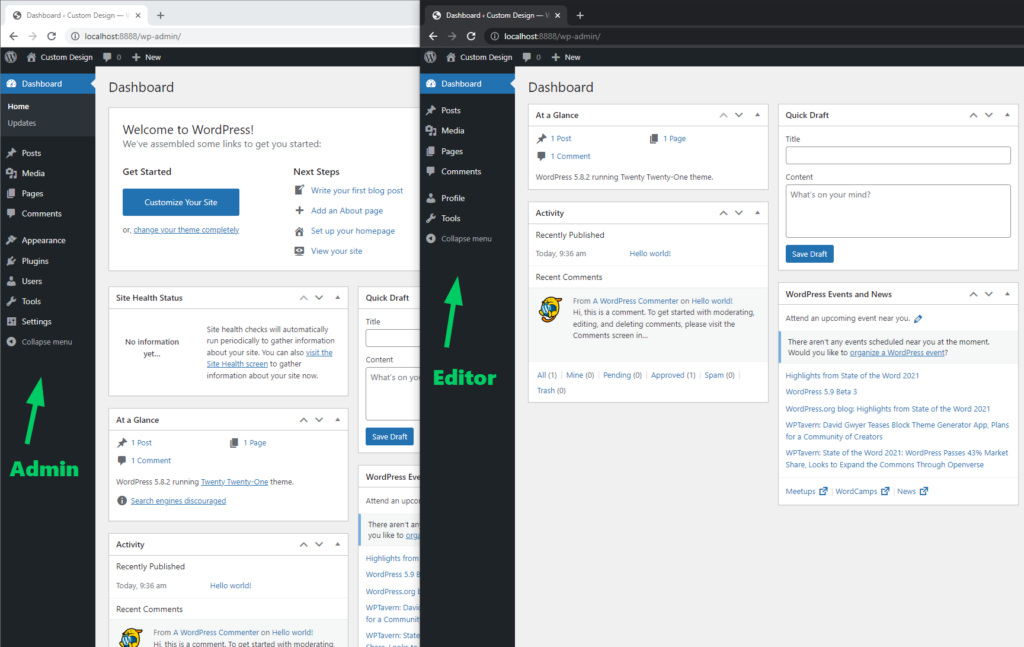This screenshot has width=1024, height=647.
Task: Click 'Set up your homepage' link
Action: tap(353, 231)
